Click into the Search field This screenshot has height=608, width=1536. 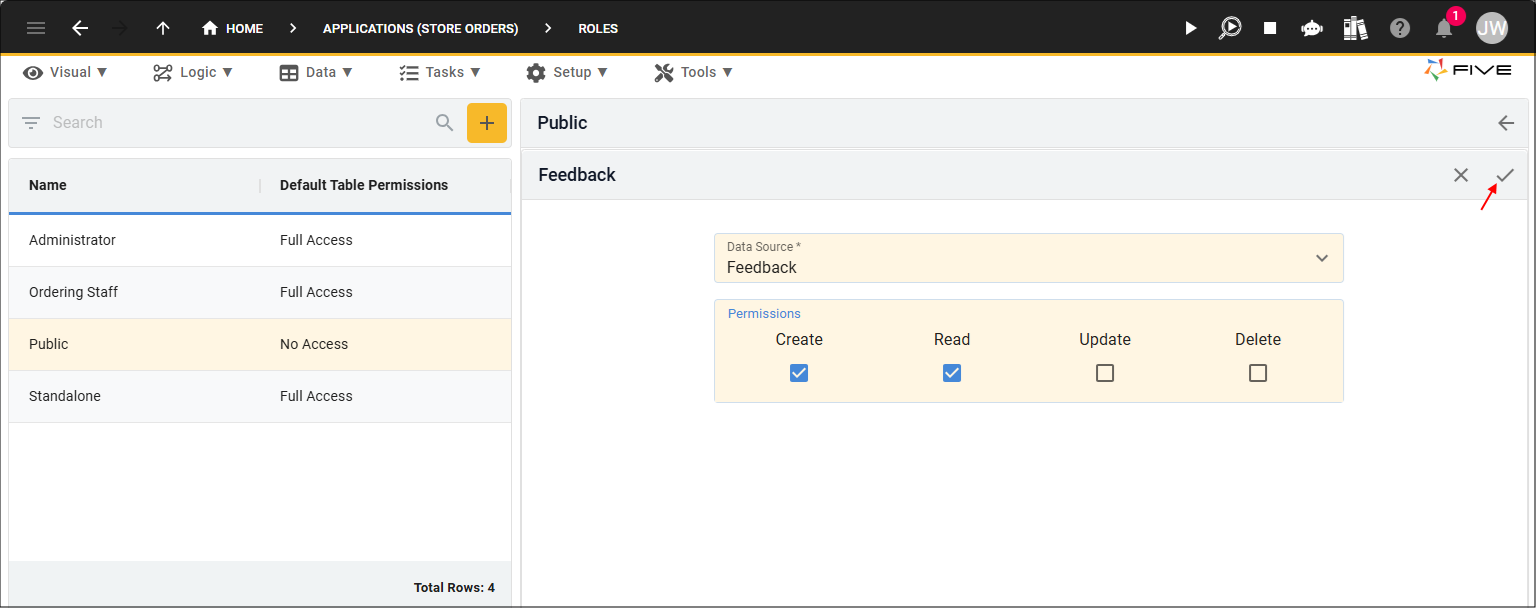point(240,123)
